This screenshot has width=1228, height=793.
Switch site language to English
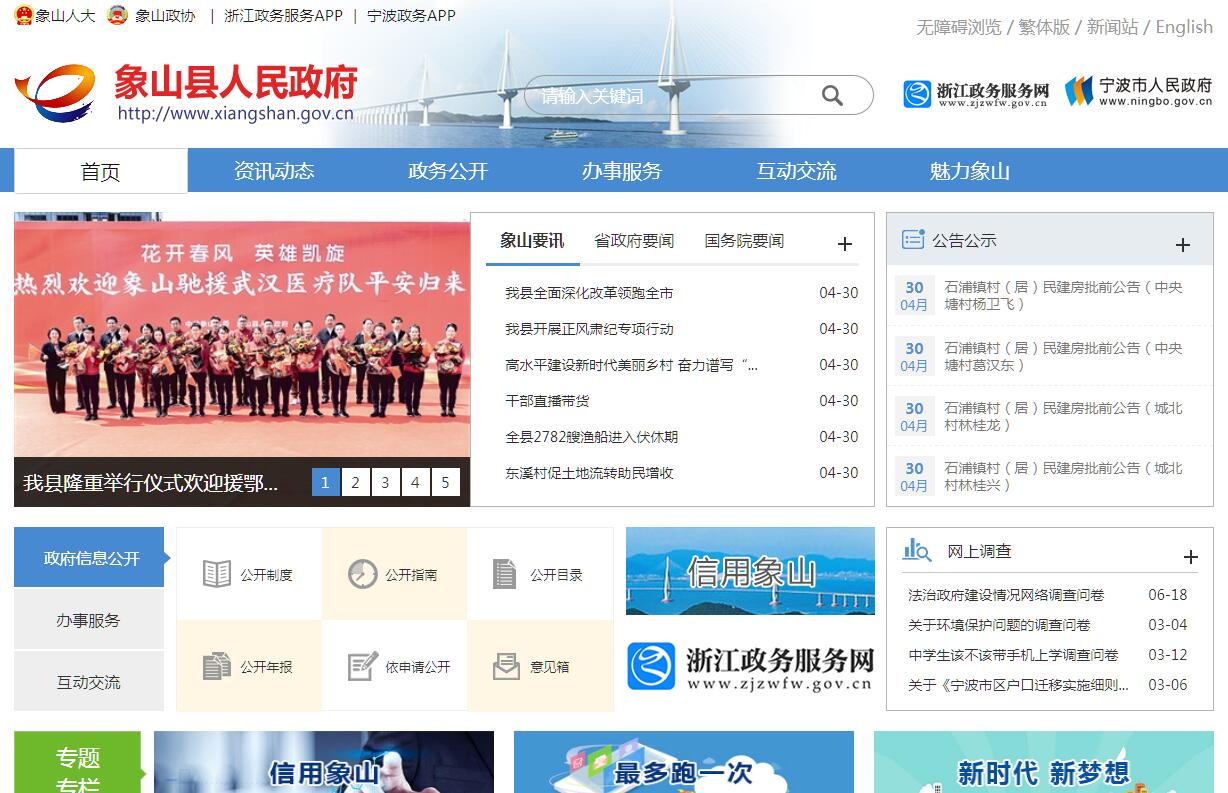pos(1184,27)
